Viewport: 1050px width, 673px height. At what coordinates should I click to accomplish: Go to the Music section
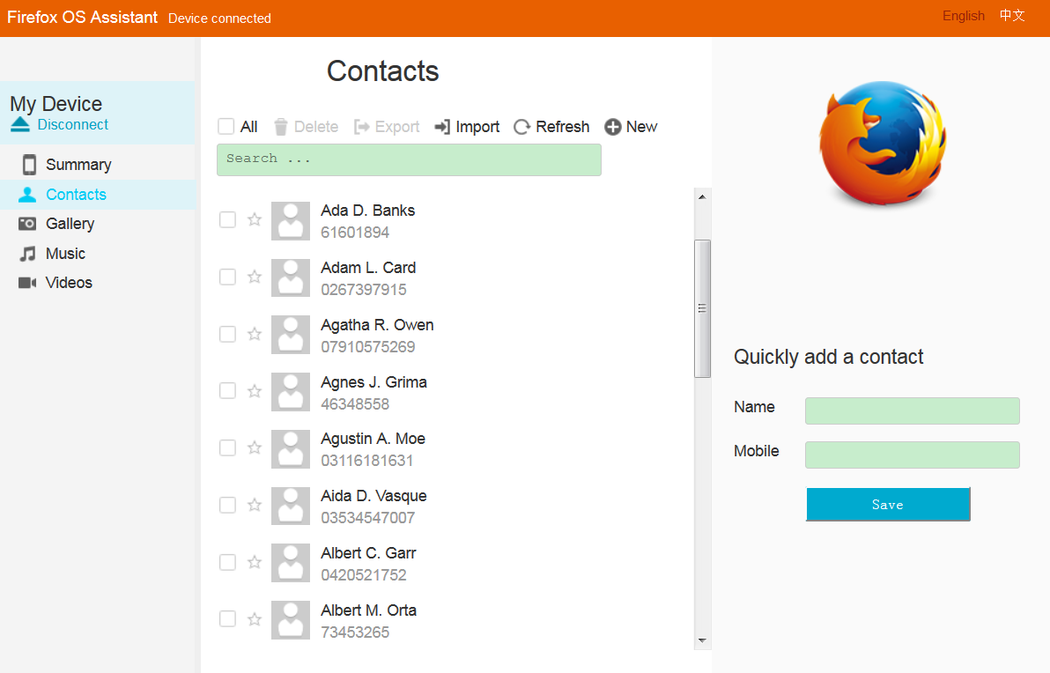[65, 254]
